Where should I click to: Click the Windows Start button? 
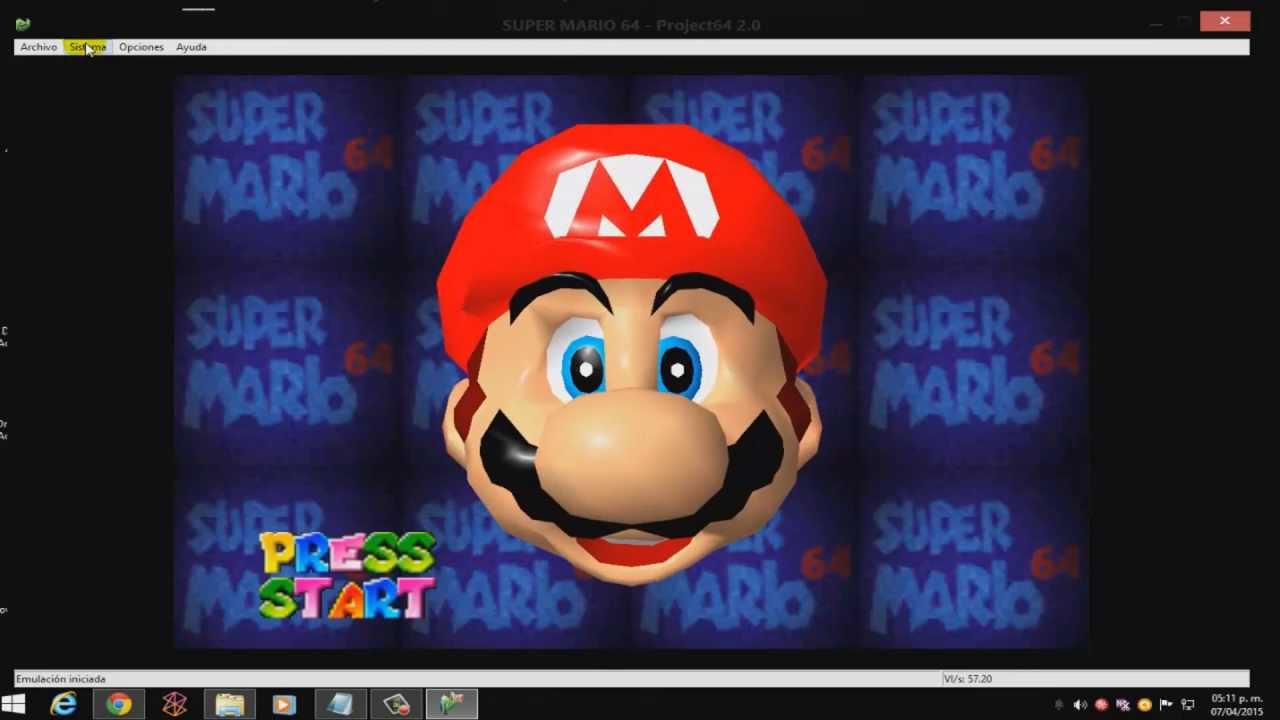[13, 705]
